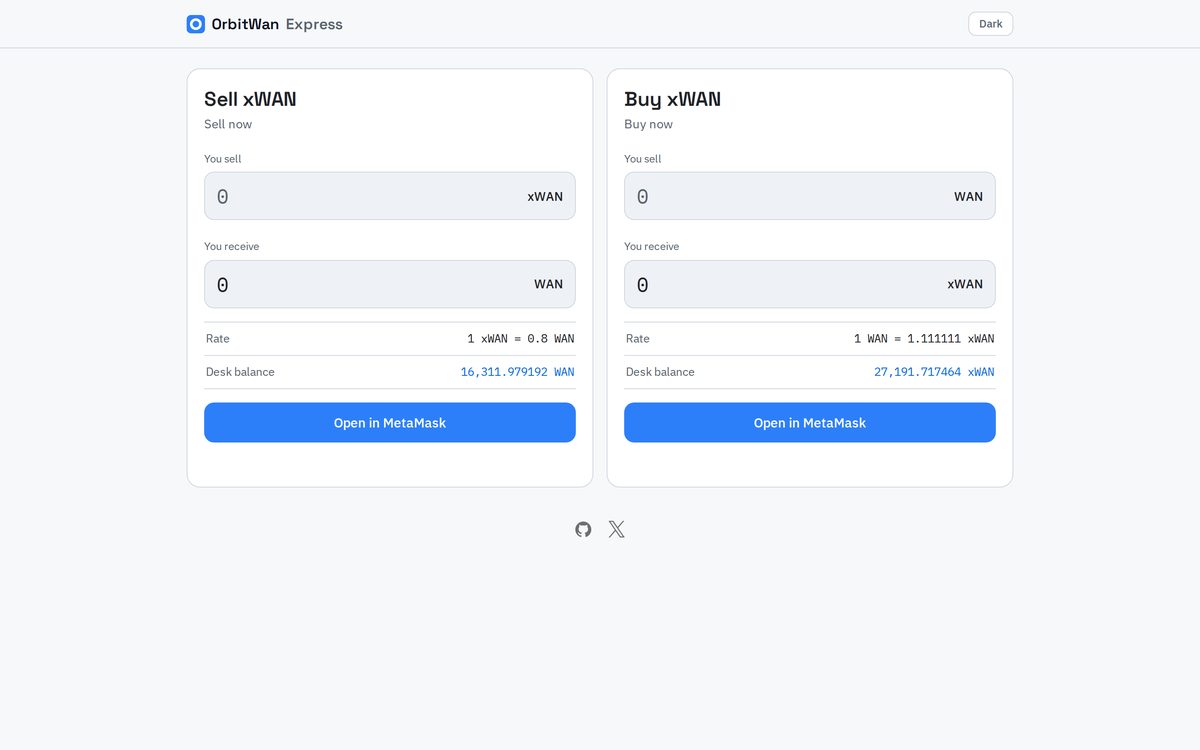Click the Express header text
Image resolution: width=1200 pixels, height=750 pixels.
tap(314, 24)
